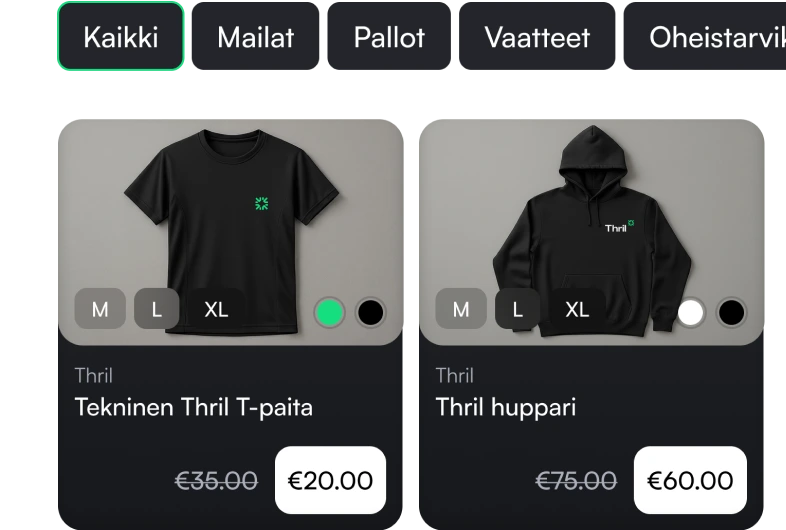Screen dimensions: 786x530
Task: Select the Kaikki category filter
Action: 121,36
